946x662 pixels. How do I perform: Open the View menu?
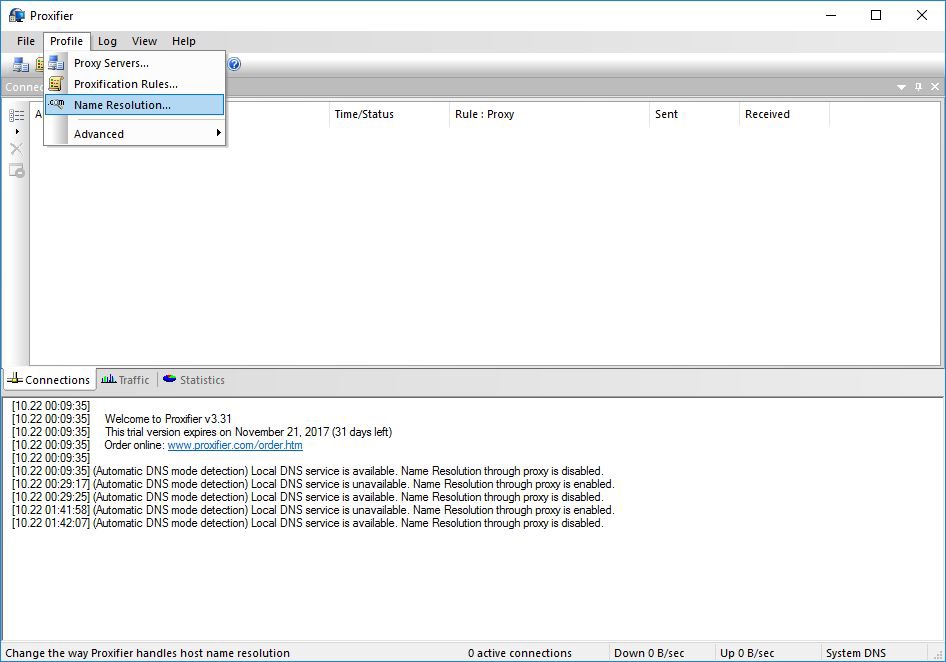pyautogui.click(x=144, y=41)
